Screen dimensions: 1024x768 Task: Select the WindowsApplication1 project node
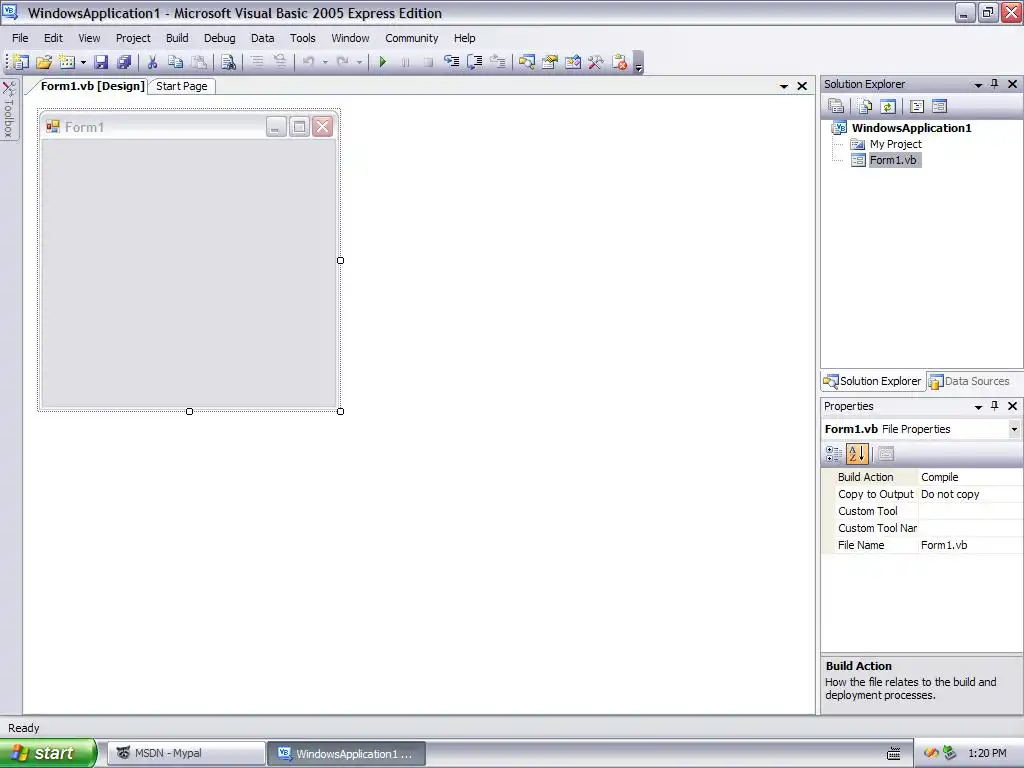[x=911, y=128]
